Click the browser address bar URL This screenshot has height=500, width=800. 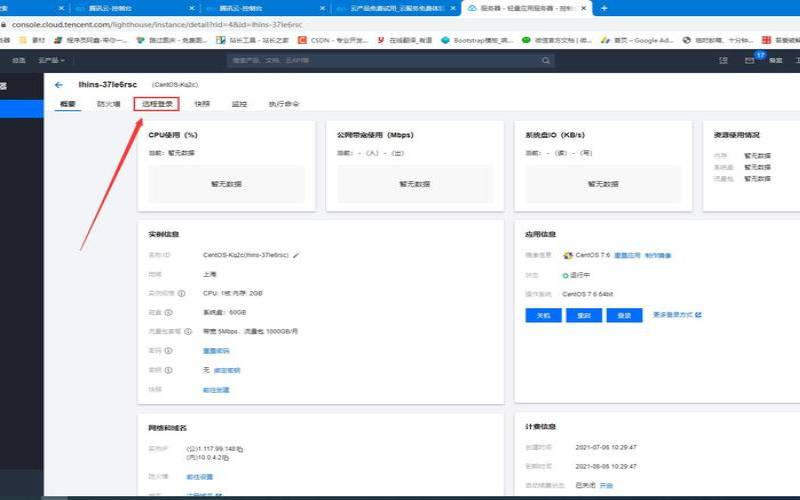pyautogui.click(x=157, y=24)
